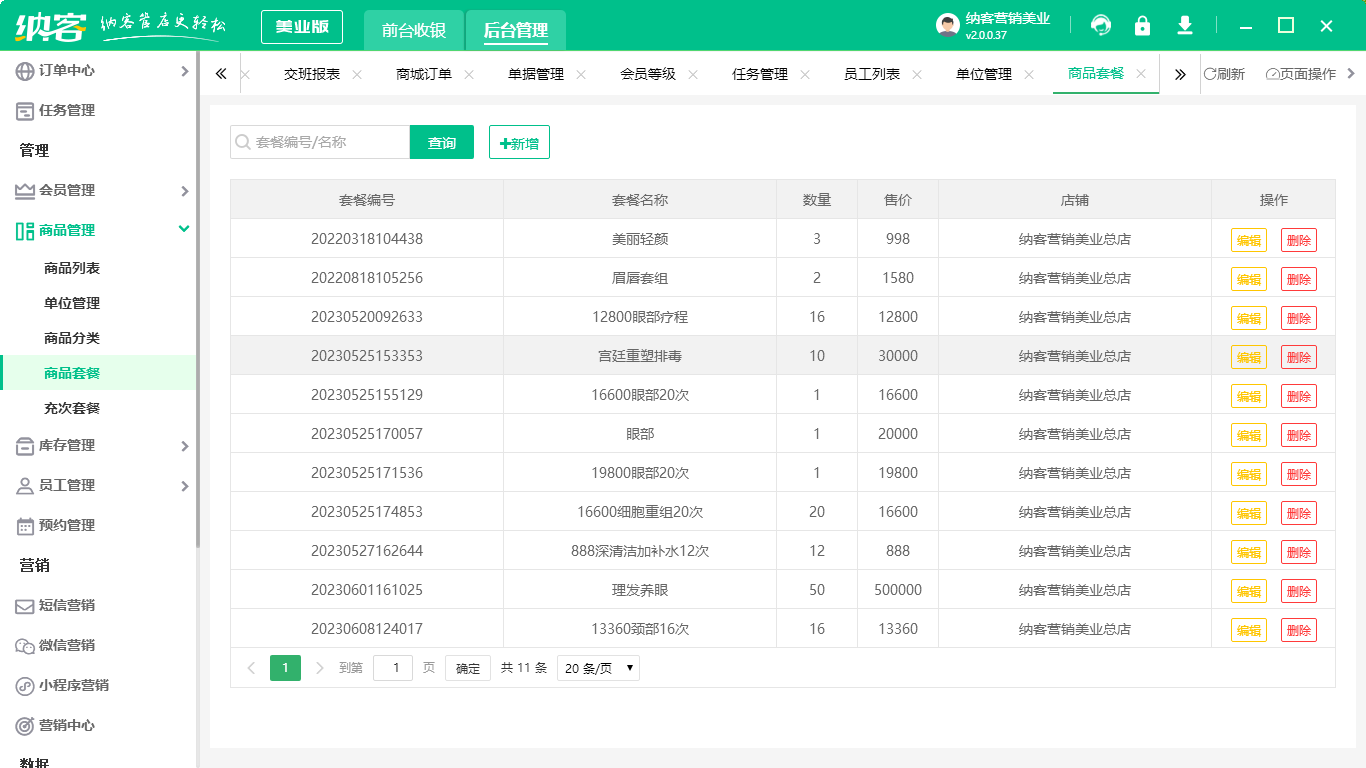Click the 新增 add package button

[x=519, y=142]
